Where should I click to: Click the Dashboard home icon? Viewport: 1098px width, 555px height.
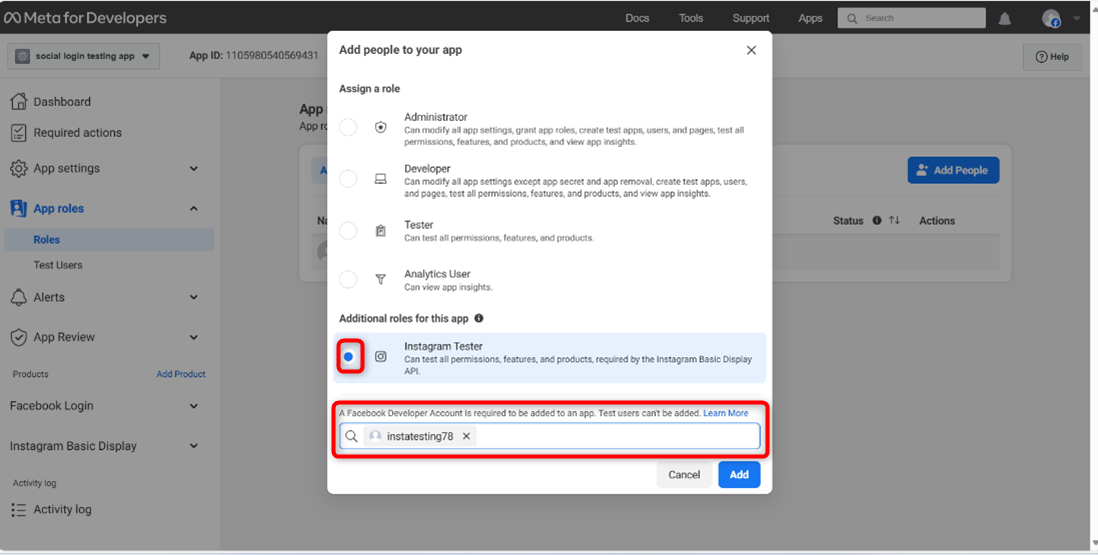click(19, 101)
